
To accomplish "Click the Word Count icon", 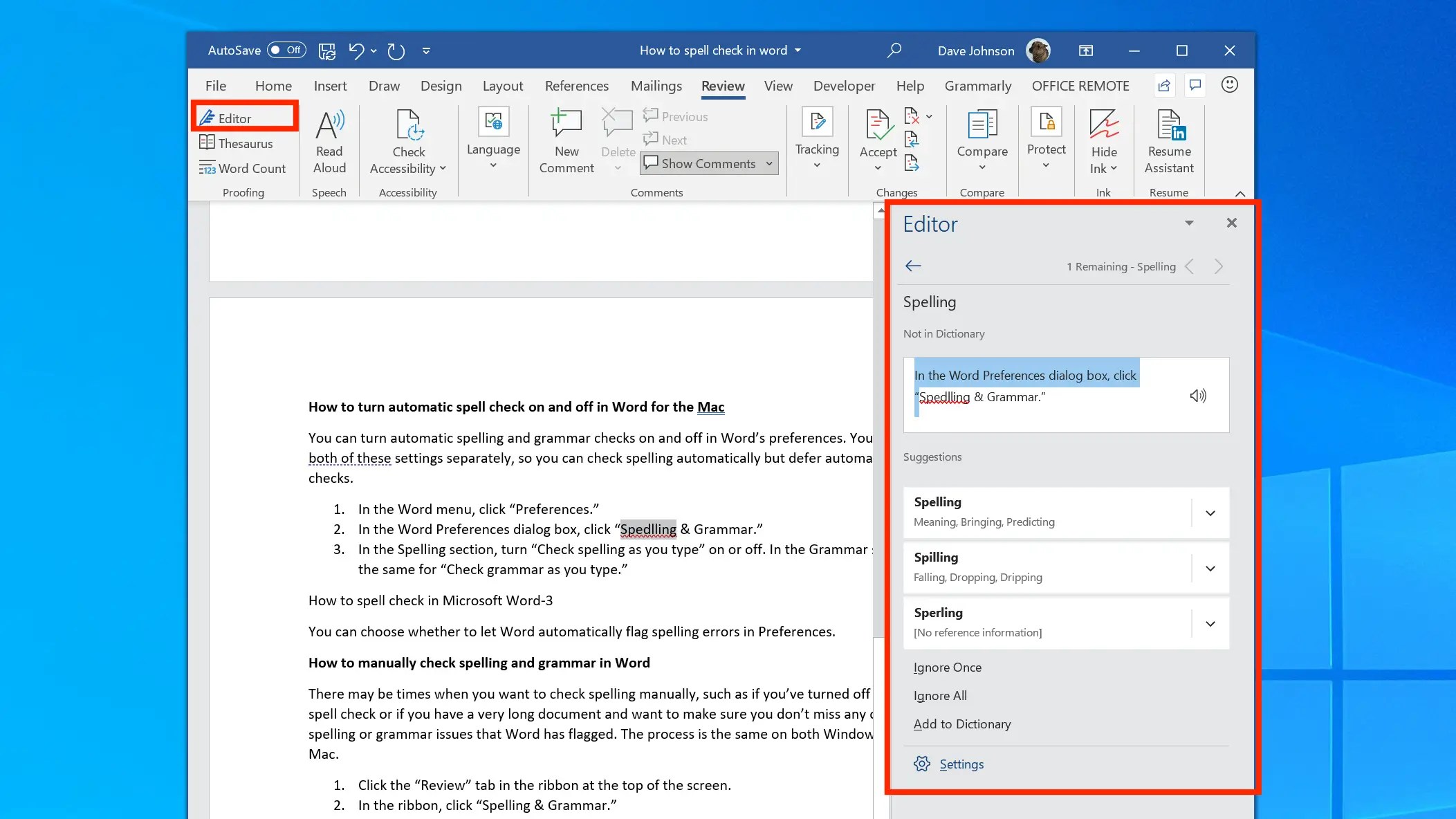I will point(207,168).
